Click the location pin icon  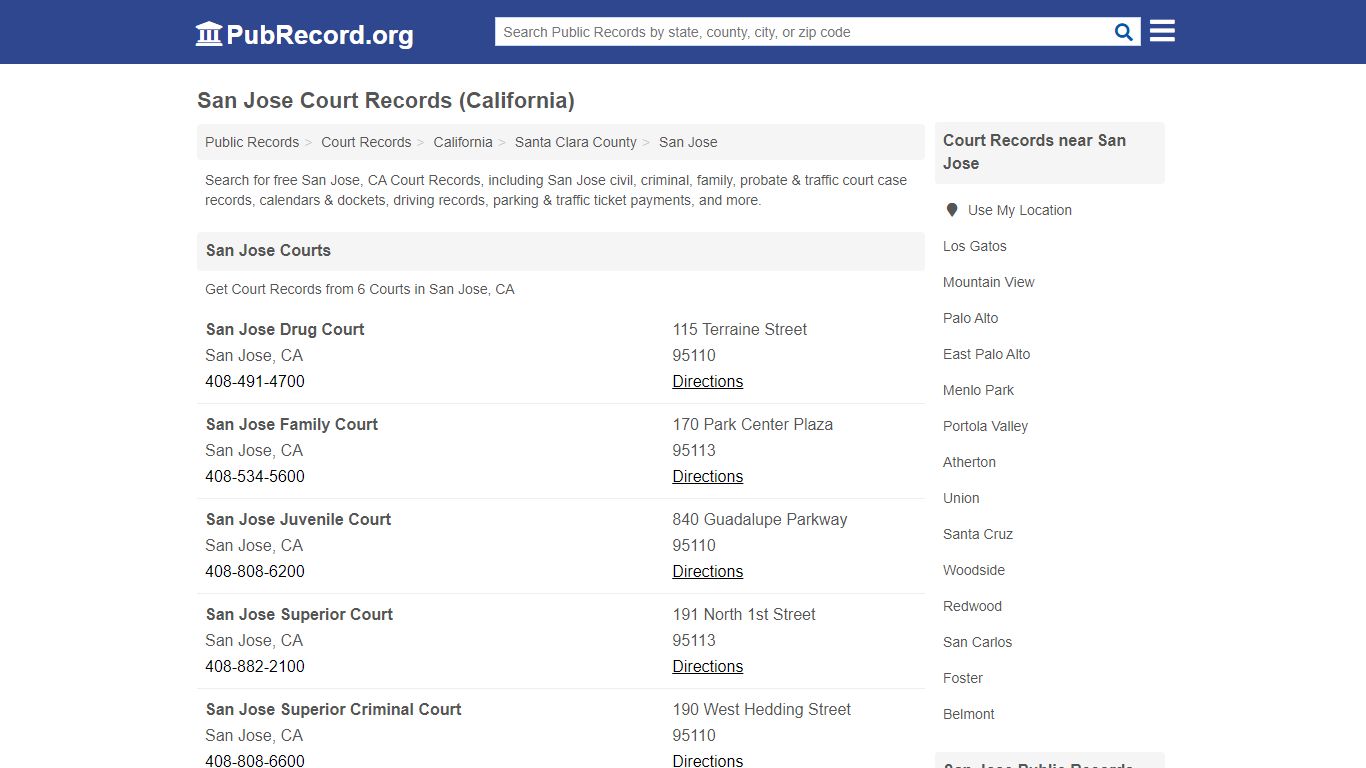coord(952,210)
